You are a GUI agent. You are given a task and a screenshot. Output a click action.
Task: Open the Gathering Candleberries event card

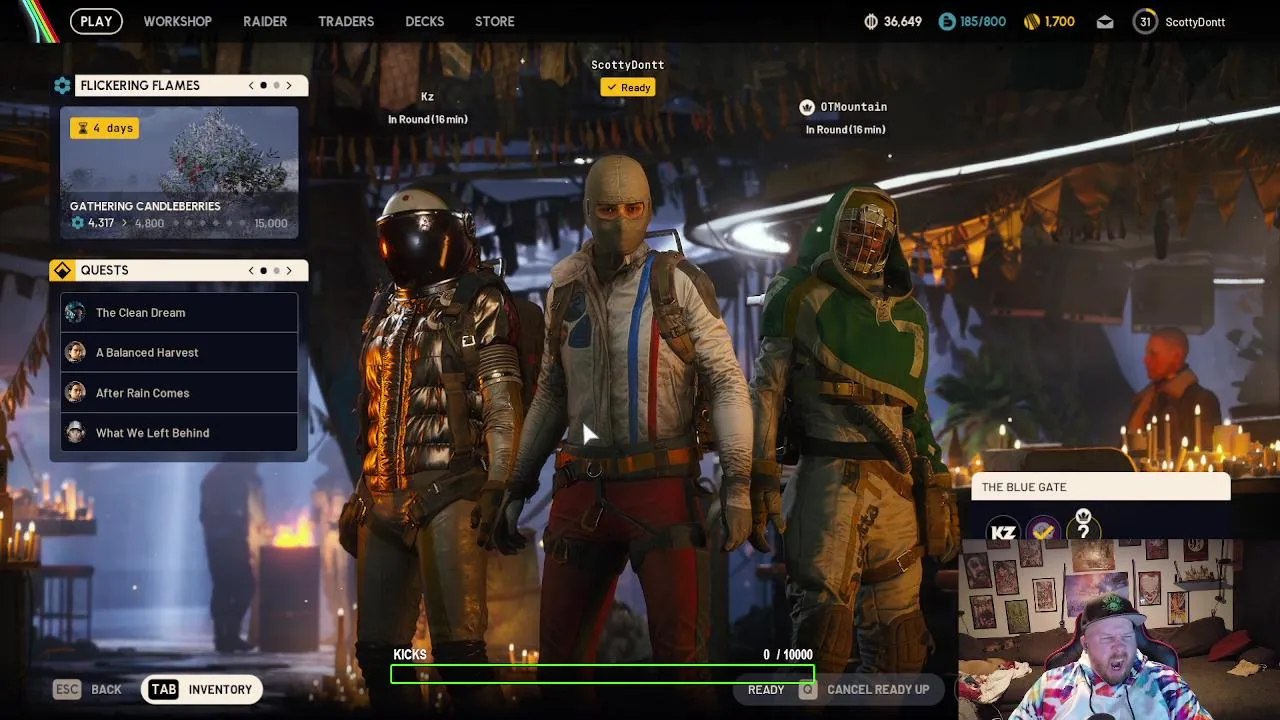[179, 172]
